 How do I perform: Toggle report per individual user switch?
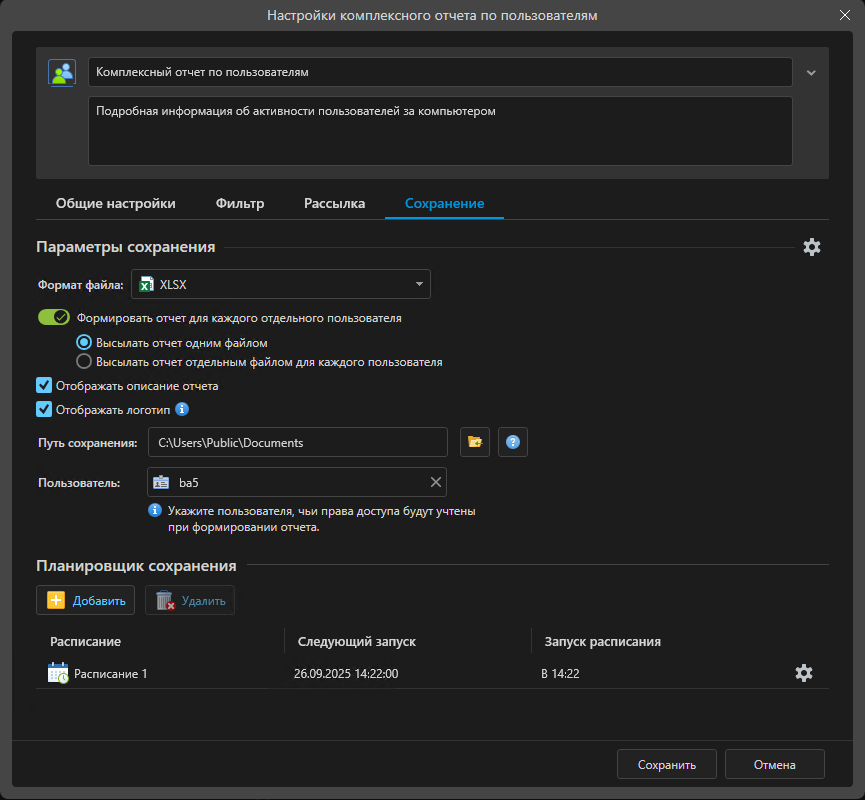pos(53,318)
